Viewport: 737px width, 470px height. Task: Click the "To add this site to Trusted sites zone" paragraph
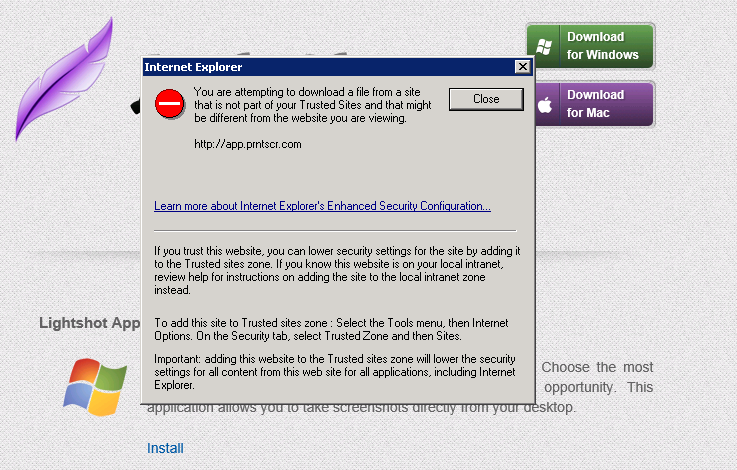click(x=331, y=329)
